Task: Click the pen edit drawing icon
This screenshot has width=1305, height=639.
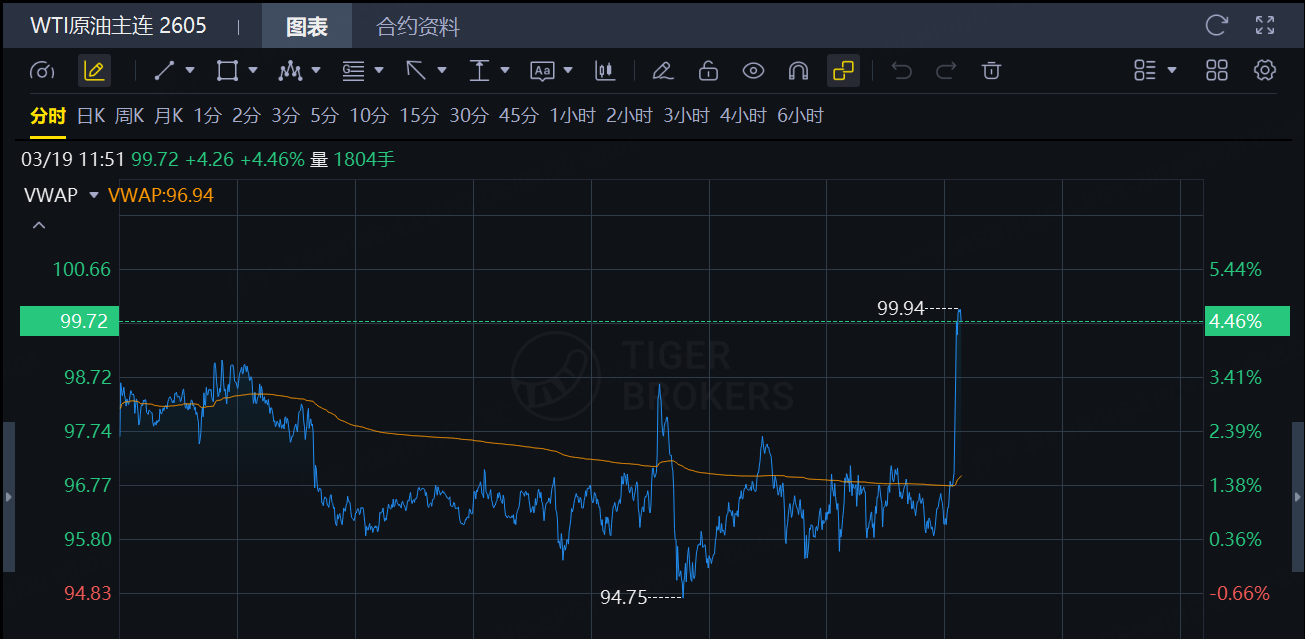Action: pos(661,70)
